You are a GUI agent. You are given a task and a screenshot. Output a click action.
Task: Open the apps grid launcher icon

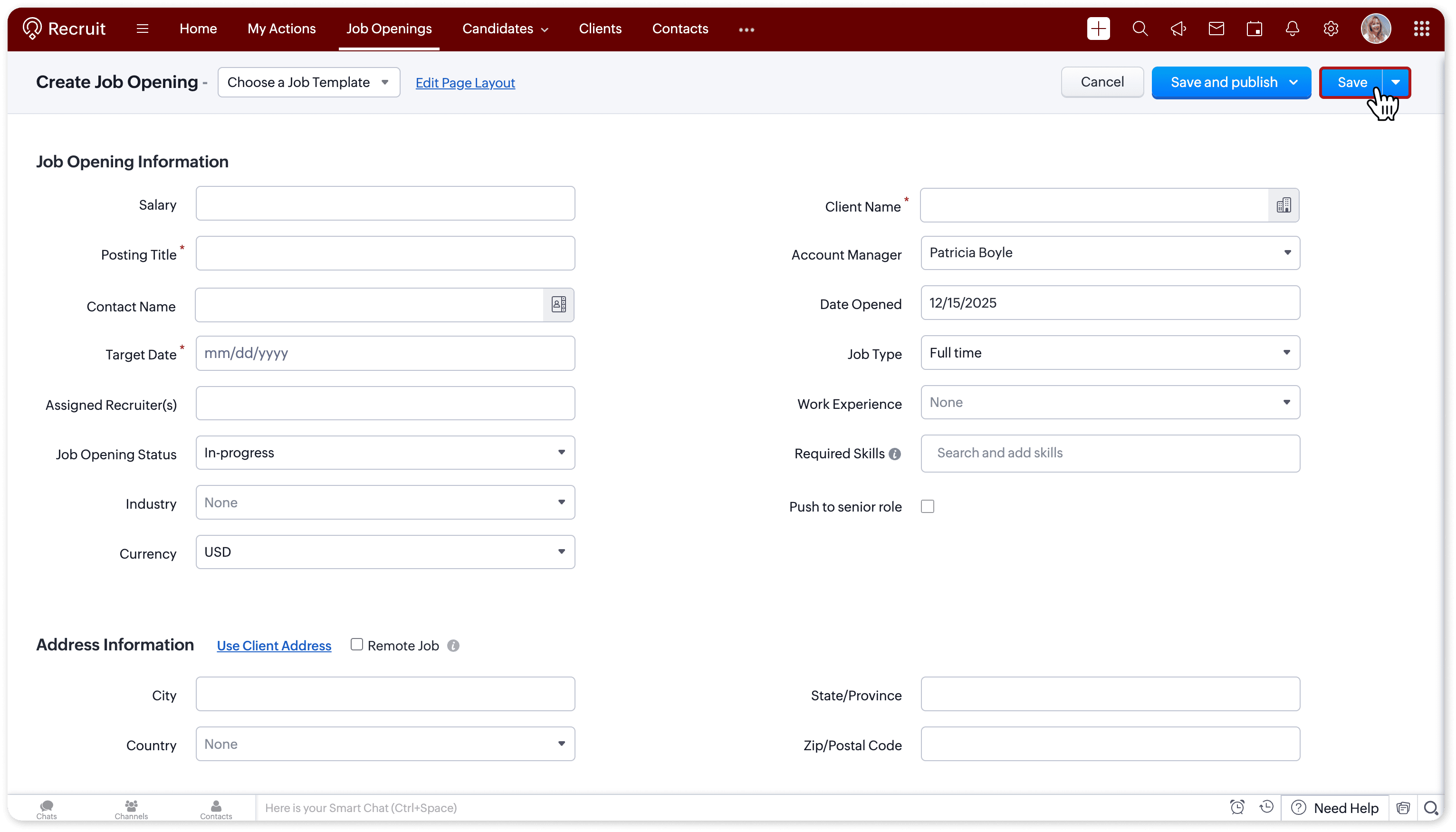tap(1421, 29)
